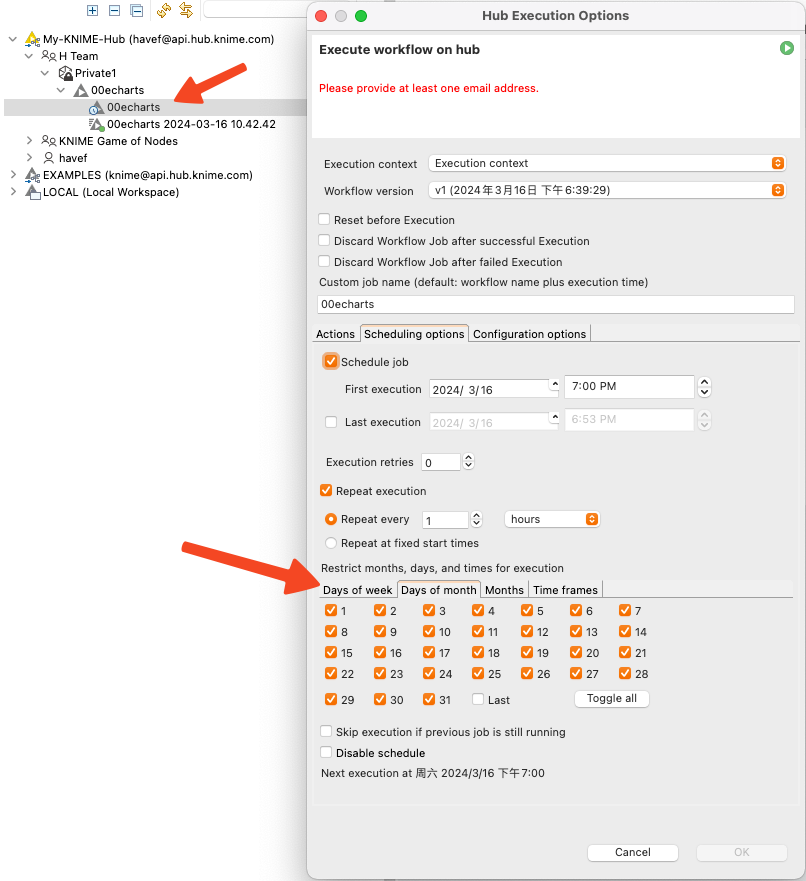Click the collapse (minus) toolbar icon
The image size is (806, 881).
114,10
